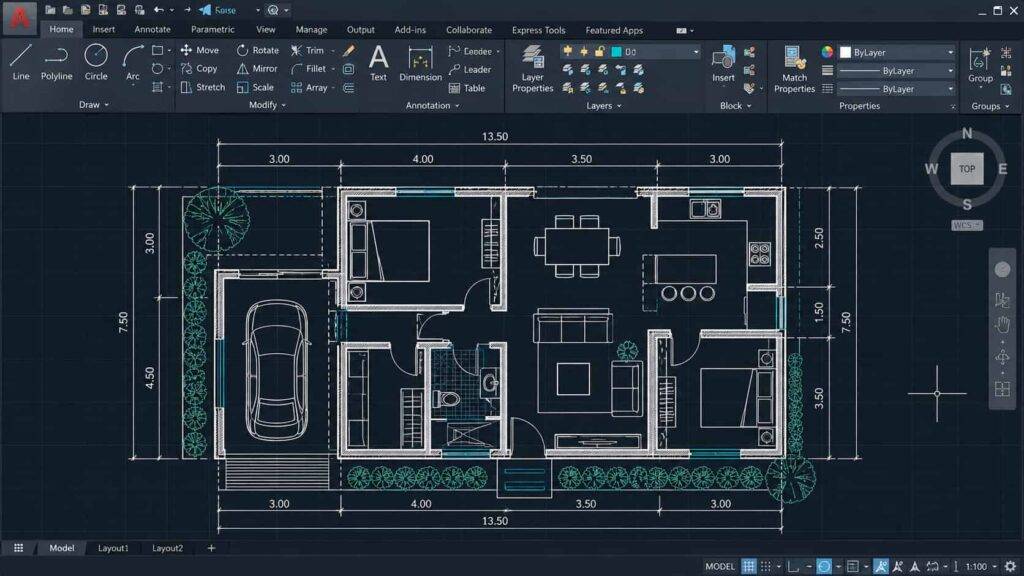
Task: Expand the Modify panel
Action: coord(267,104)
